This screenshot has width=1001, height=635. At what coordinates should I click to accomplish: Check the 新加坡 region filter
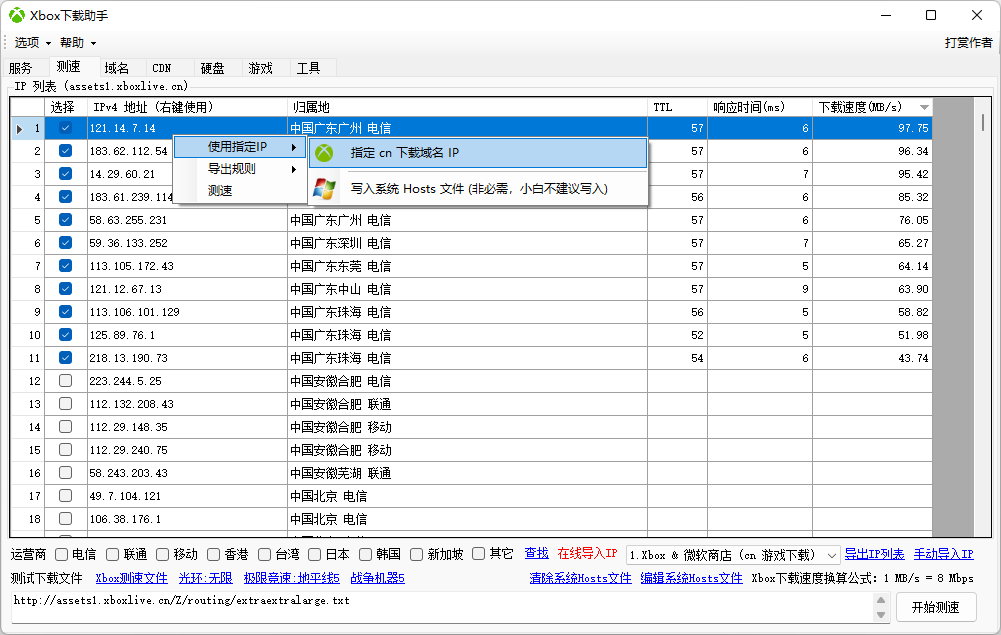click(x=416, y=554)
